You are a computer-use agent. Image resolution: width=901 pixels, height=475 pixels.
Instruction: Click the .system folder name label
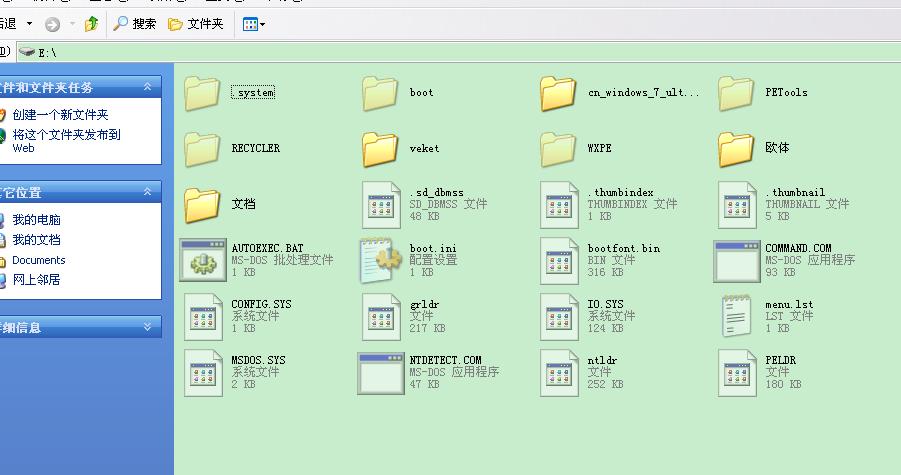(x=253, y=92)
